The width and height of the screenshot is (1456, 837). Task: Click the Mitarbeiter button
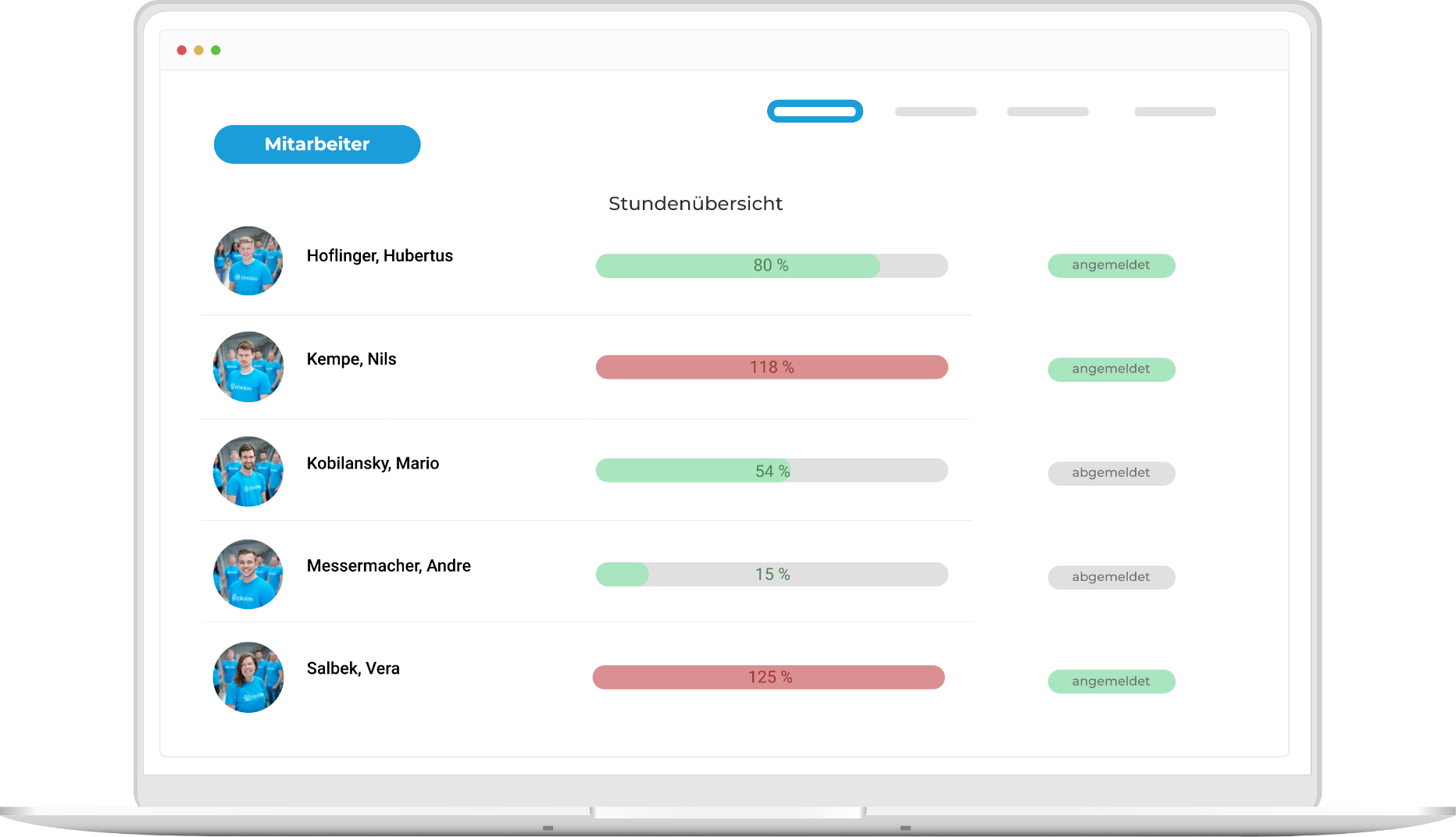coord(317,144)
